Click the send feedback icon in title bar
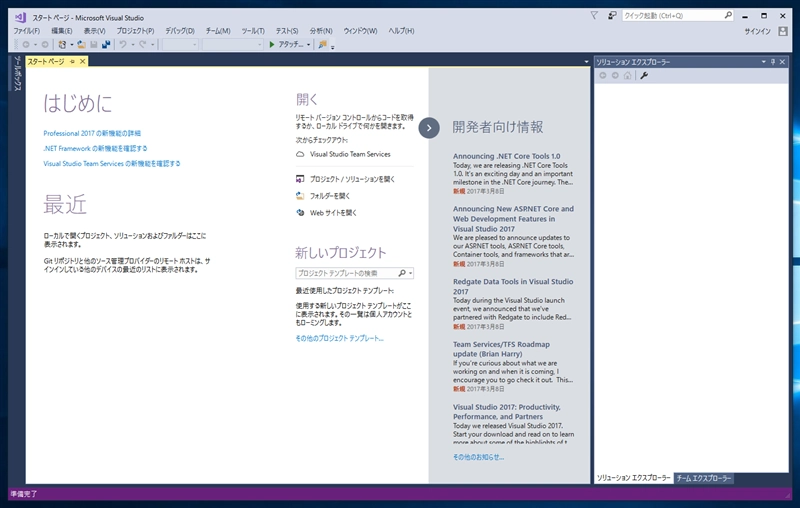Image resolution: width=800 pixels, height=508 pixels. coord(612,16)
